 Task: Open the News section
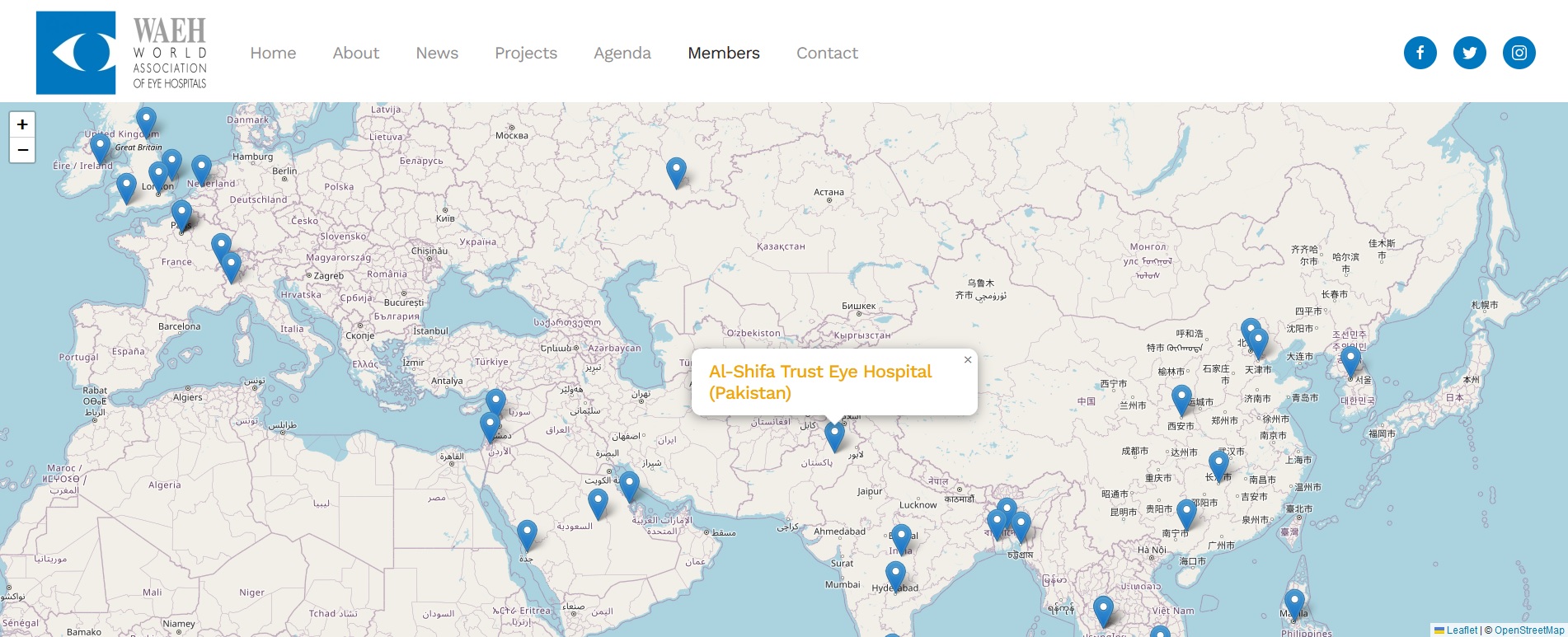click(437, 53)
